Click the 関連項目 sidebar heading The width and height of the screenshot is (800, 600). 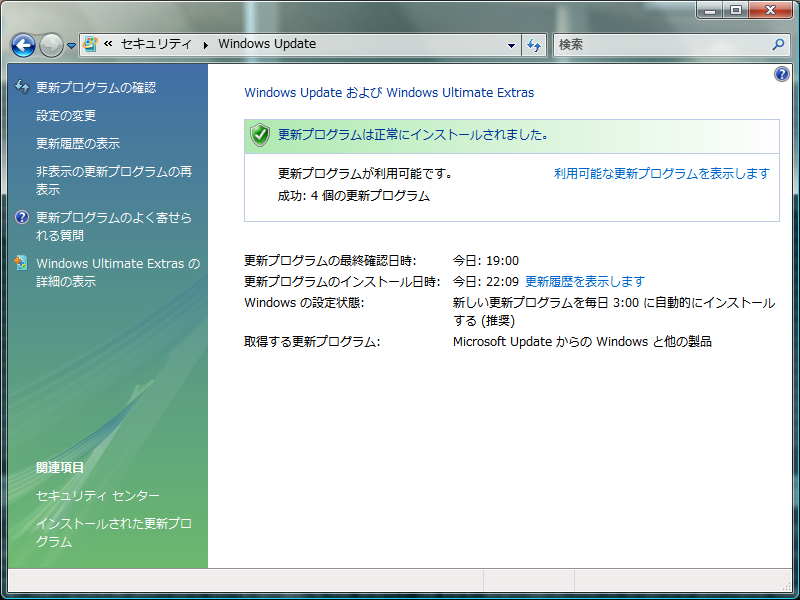pyautogui.click(x=60, y=468)
